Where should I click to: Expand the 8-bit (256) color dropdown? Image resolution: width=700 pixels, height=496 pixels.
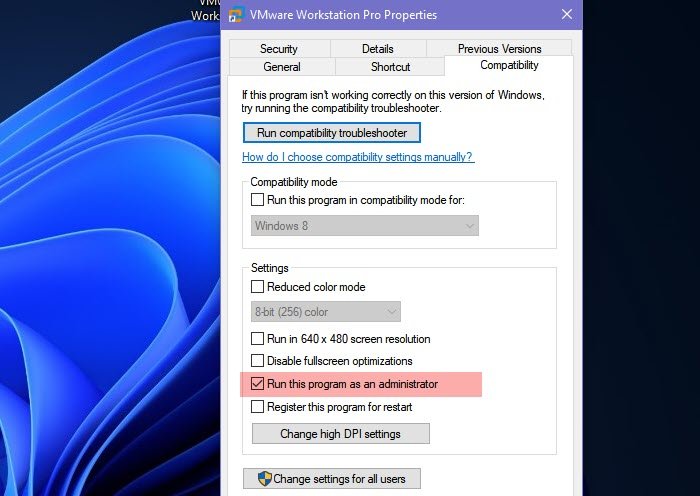[x=325, y=312]
